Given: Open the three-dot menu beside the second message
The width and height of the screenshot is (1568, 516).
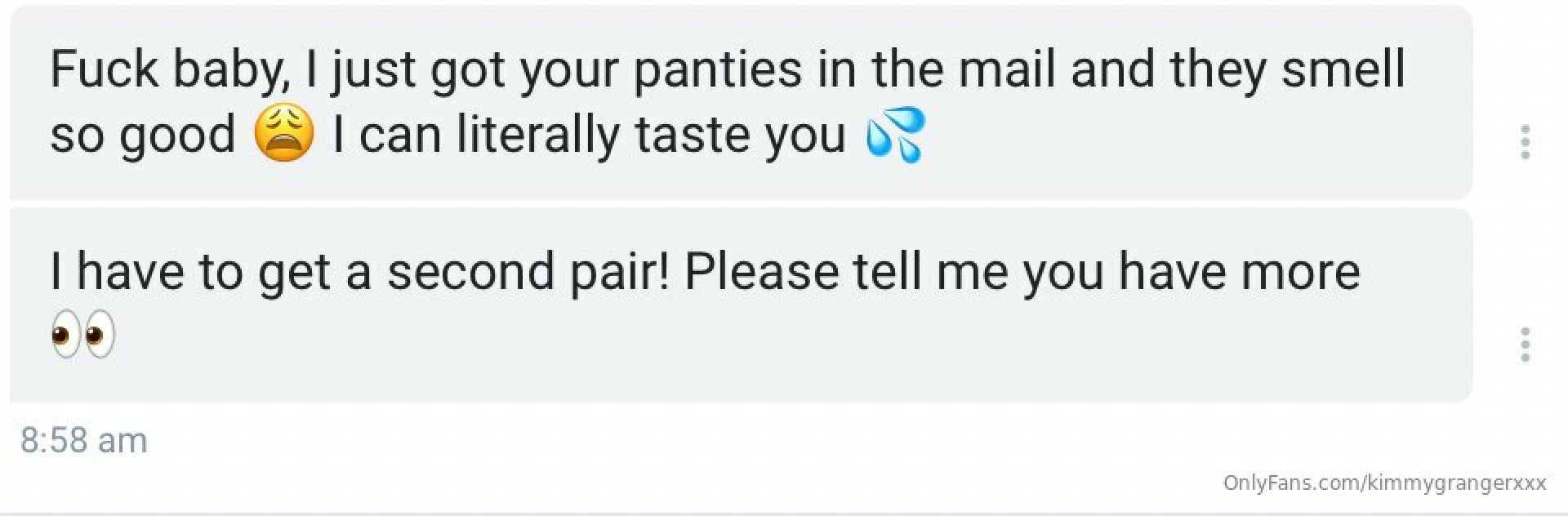Looking at the screenshot, I should point(1524,345).
